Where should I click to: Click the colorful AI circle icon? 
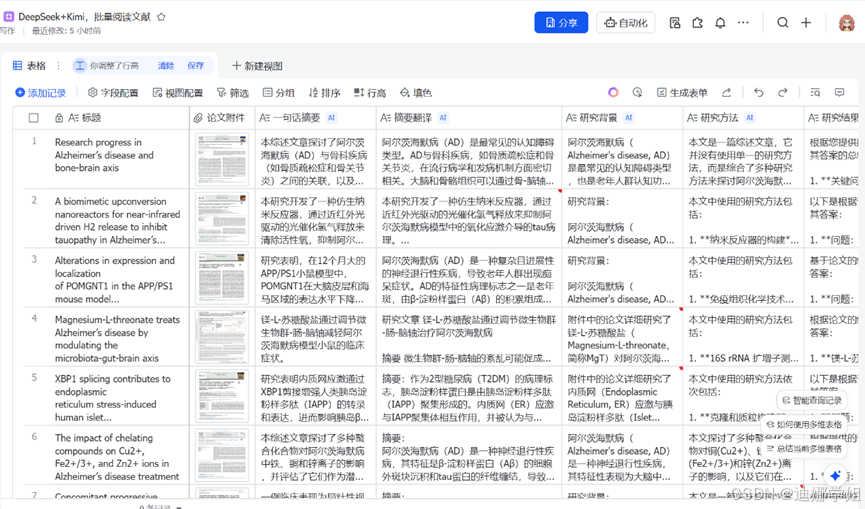coord(613,92)
